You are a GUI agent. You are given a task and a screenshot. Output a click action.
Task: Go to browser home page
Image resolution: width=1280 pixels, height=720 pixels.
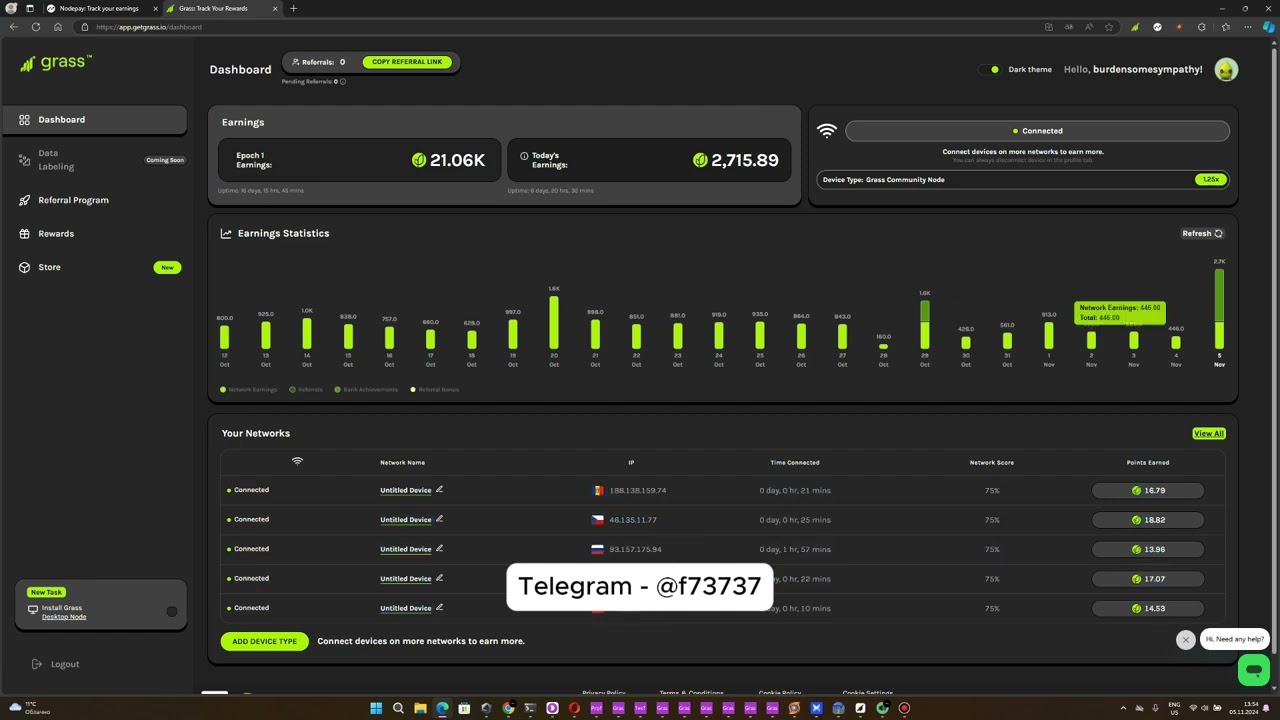pos(58,27)
